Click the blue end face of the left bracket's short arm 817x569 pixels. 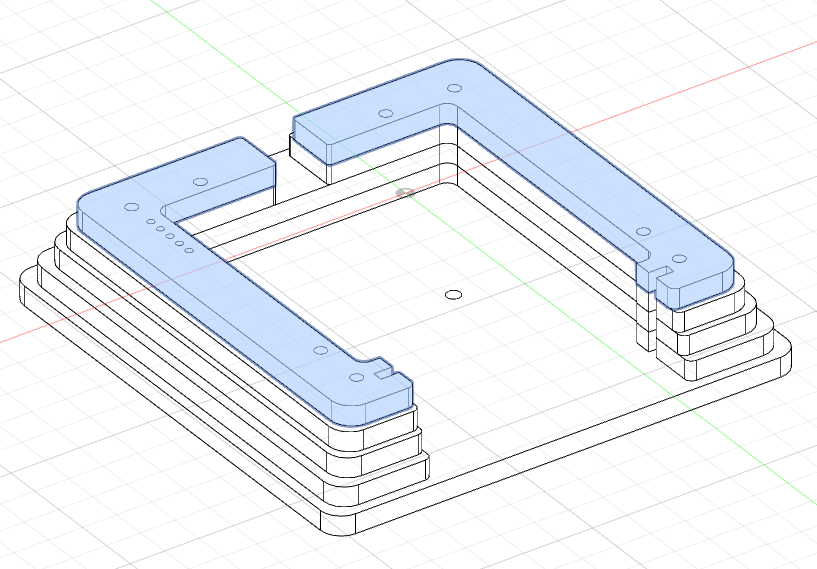pyautogui.click(x=258, y=176)
